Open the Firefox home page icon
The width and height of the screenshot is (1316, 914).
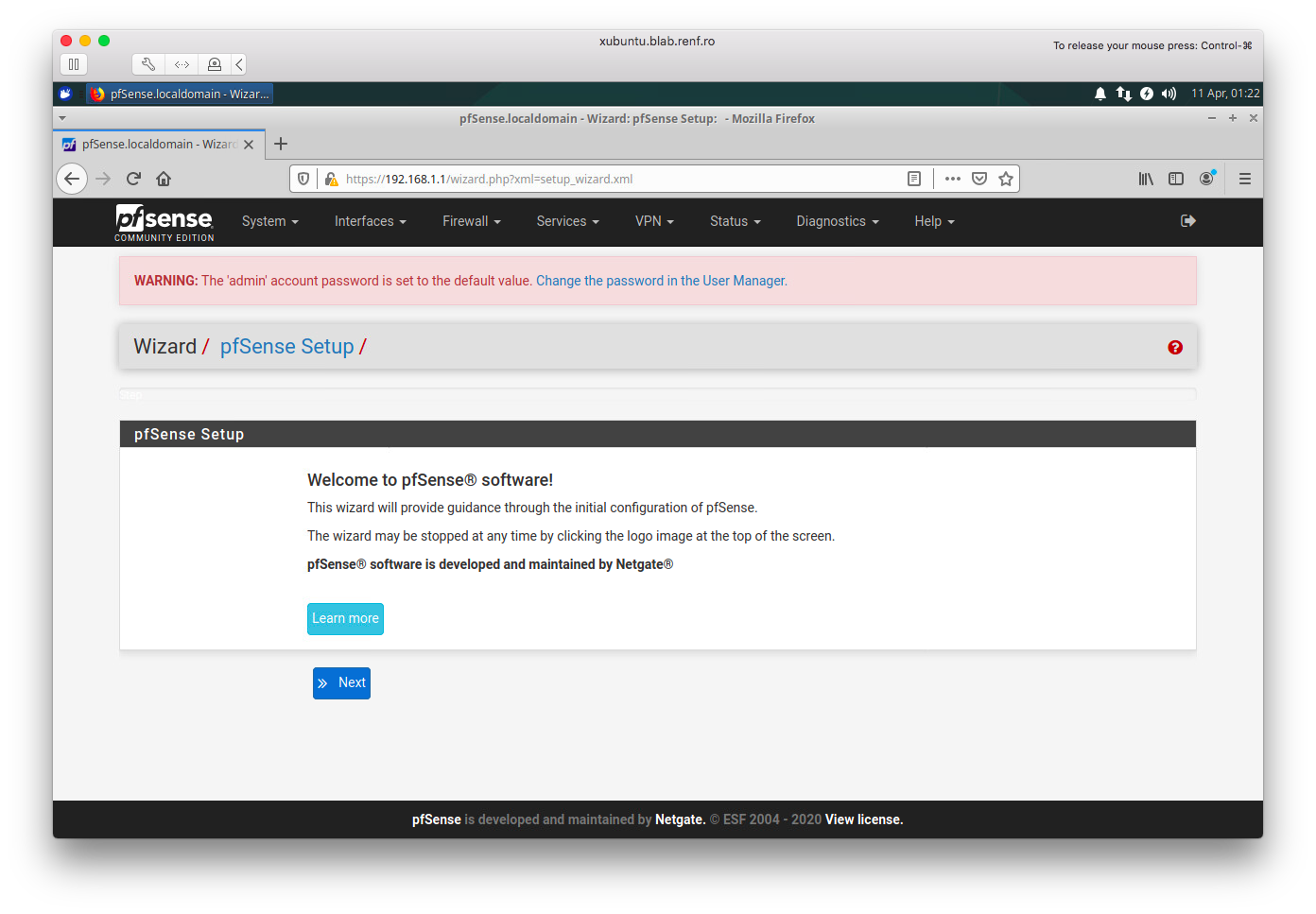click(164, 179)
